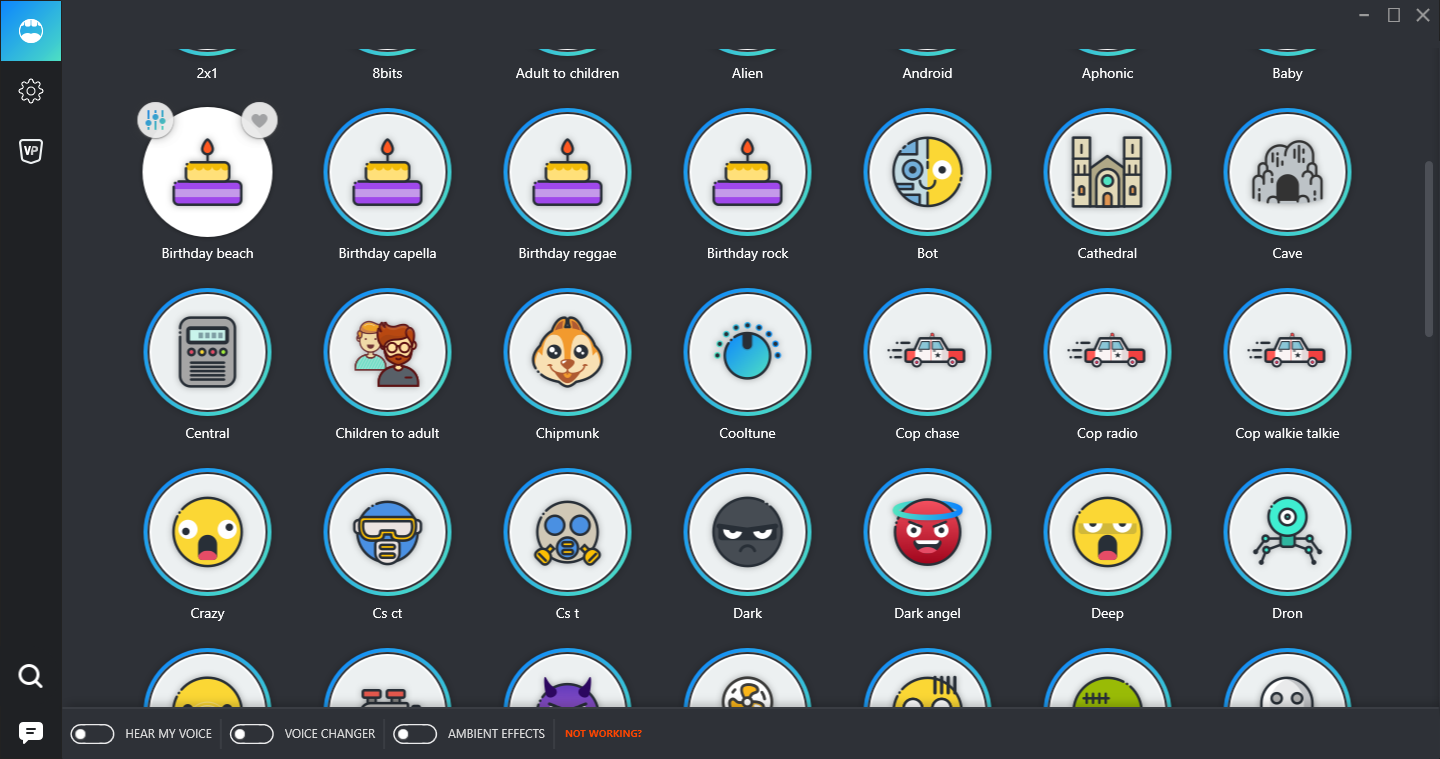Open equalizer sliders on Birthday beach
The image size is (1440, 759).
click(155, 121)
